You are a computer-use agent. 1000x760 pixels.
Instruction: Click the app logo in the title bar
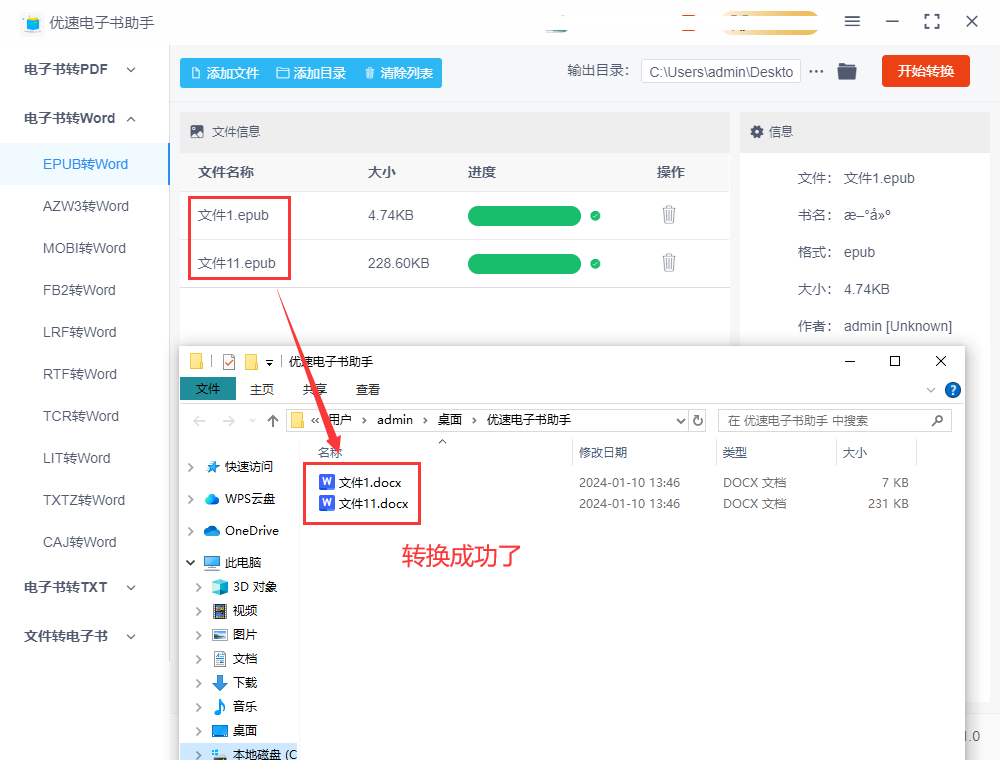click(32, 23)
